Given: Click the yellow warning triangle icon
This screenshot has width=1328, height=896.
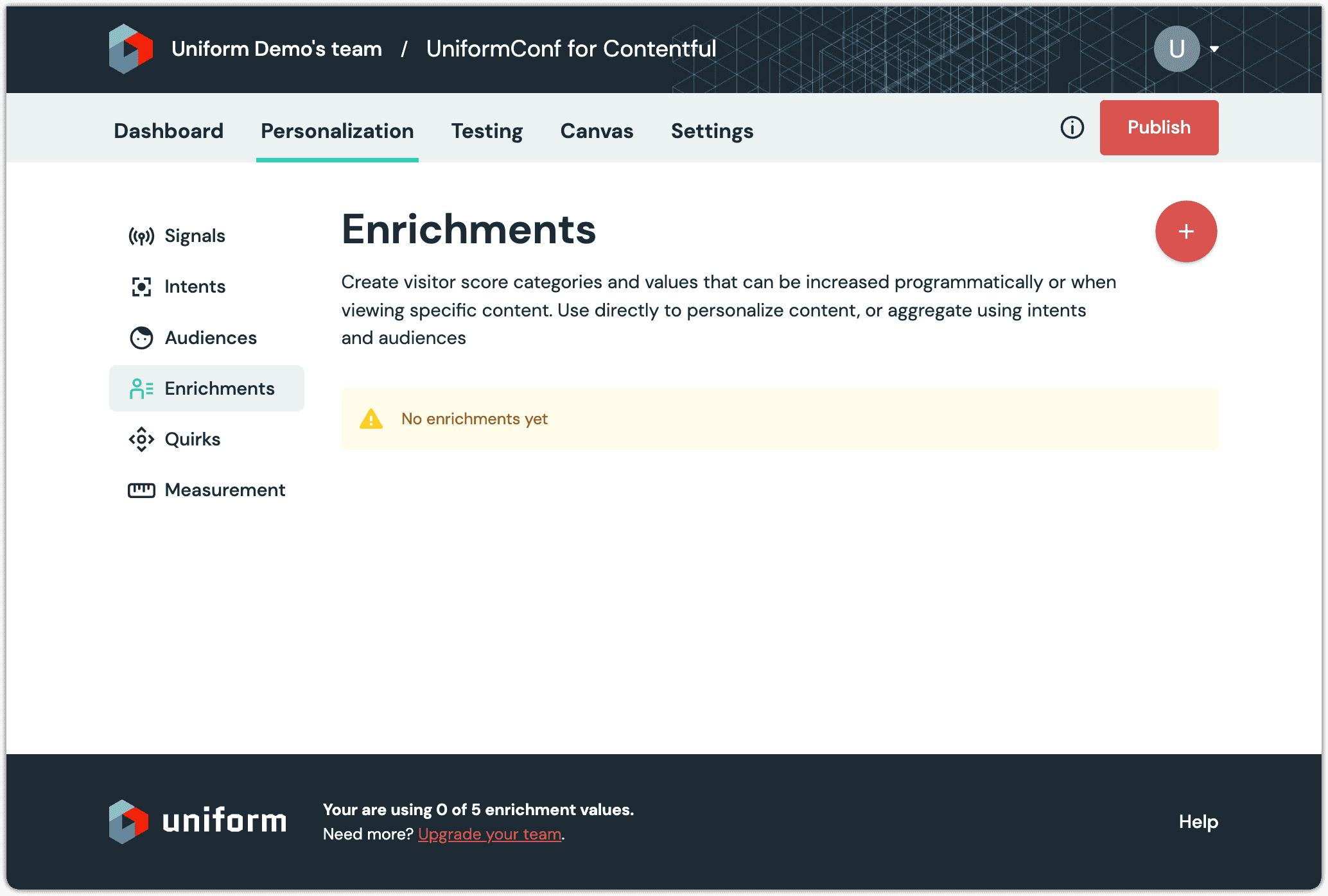Looking at the screenshot, I should point(371,418).
